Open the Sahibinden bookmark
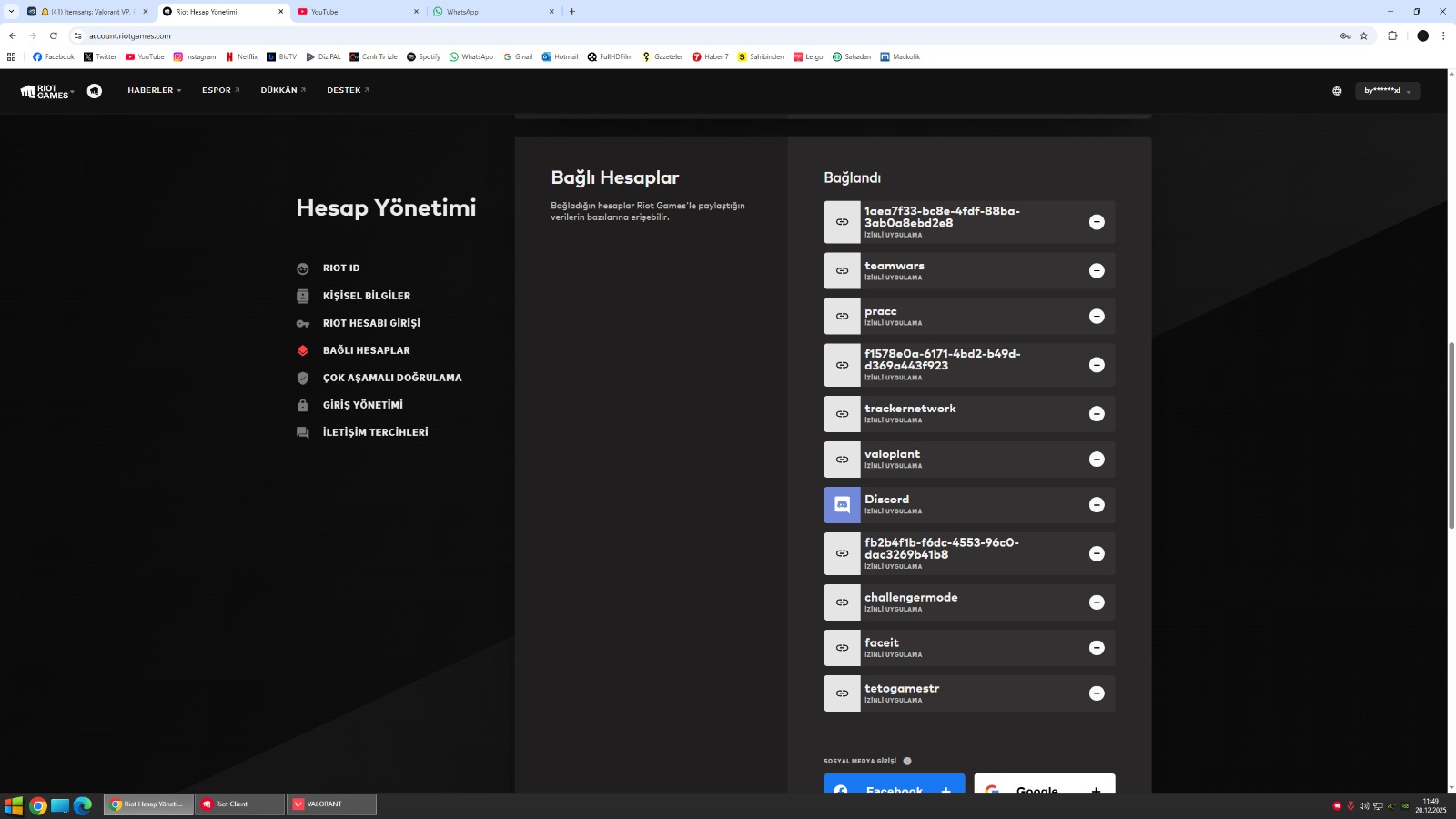The width and height of the screenshot is (1456, 819). [761, 56]
